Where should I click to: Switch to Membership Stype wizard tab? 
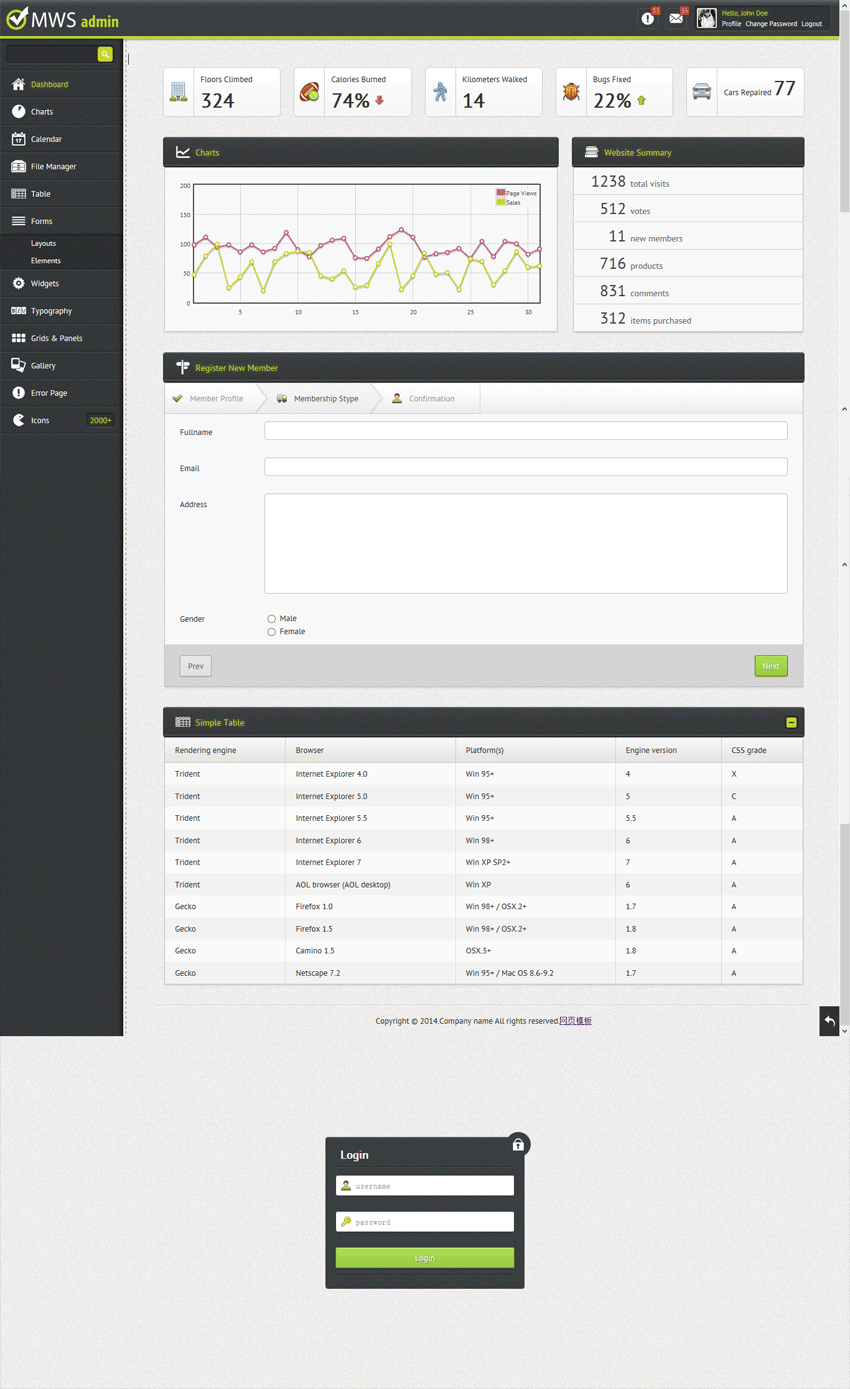tap(325, 399)
